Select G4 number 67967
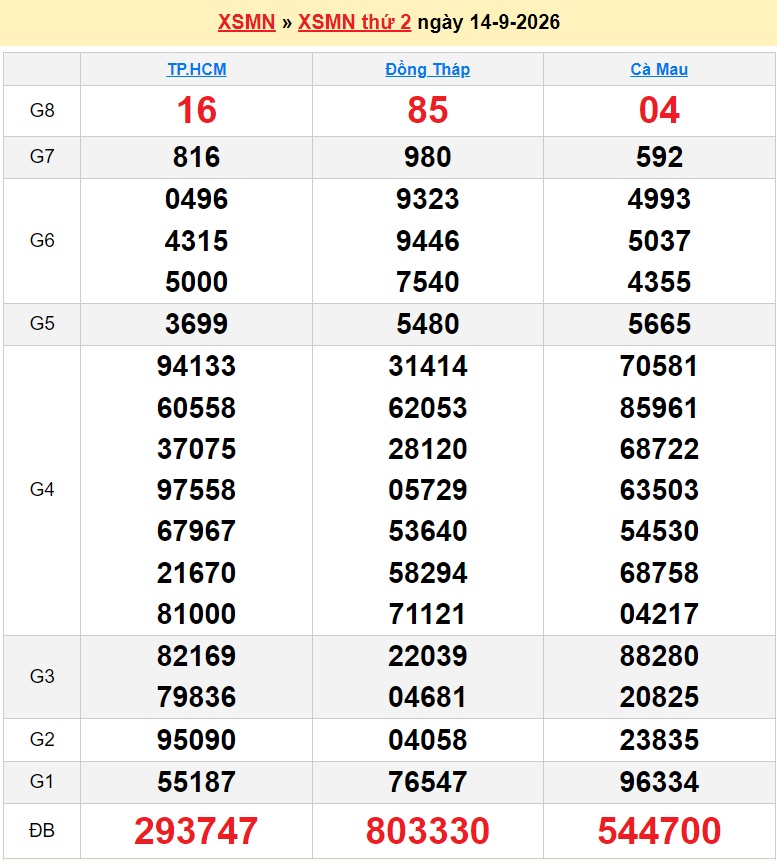The width and height of the screenshot is (777, 861). point(197,531)
